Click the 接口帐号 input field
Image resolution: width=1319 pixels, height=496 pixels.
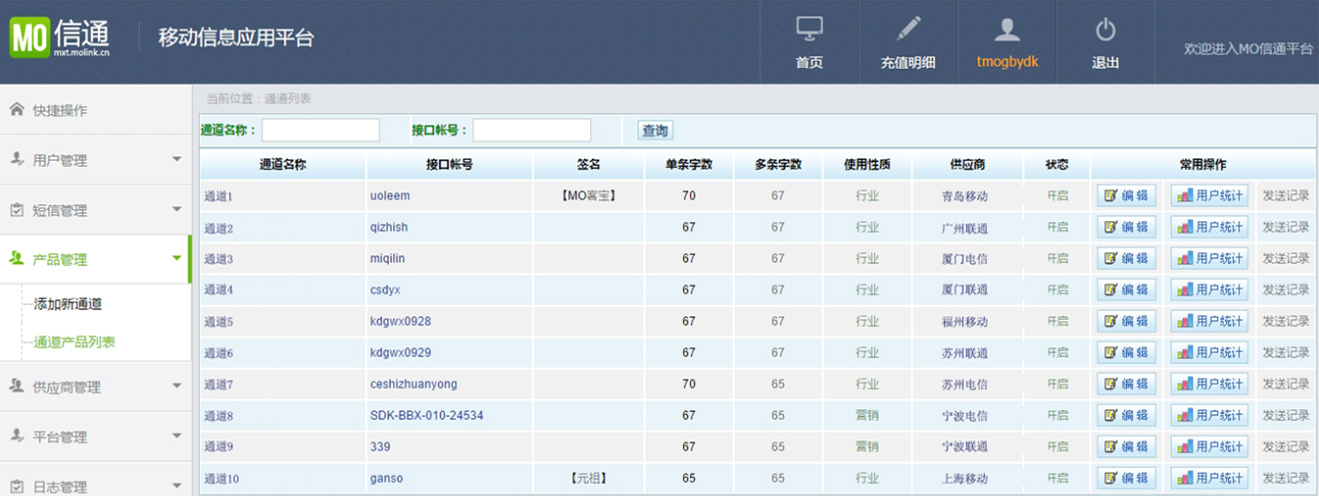click(531, 131)
